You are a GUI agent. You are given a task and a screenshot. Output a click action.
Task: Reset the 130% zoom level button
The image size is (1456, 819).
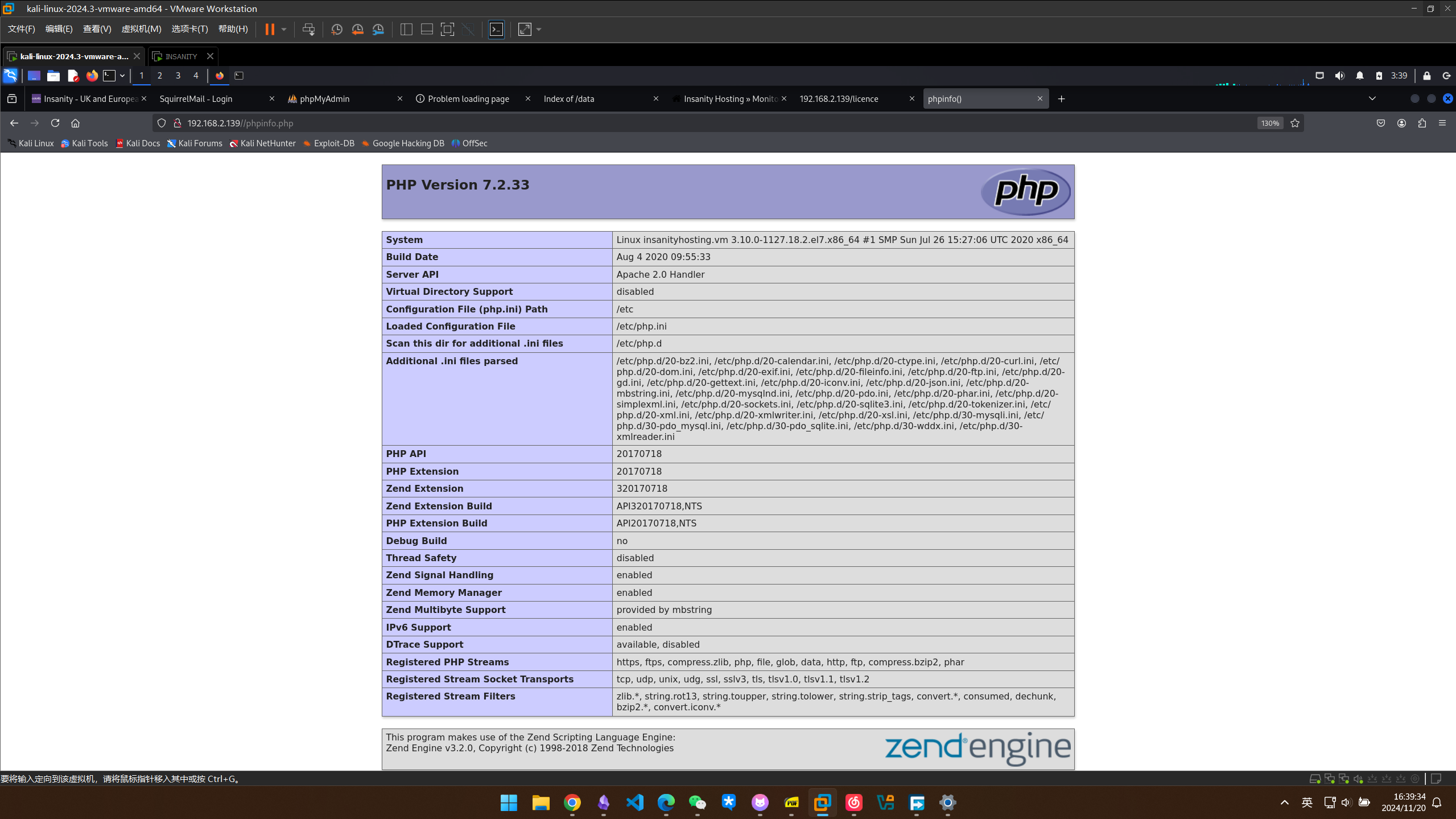point(1270,123)
